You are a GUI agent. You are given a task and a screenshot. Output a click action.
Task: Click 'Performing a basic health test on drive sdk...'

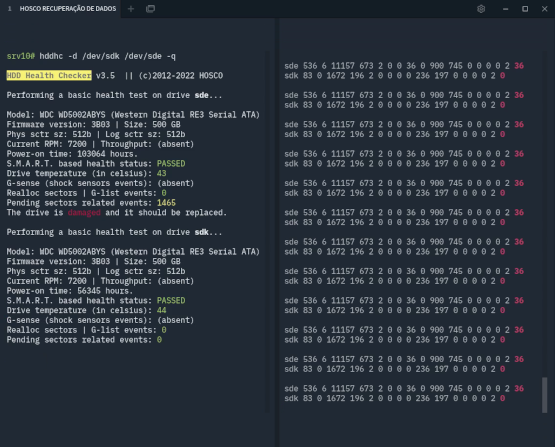[114, 232]
